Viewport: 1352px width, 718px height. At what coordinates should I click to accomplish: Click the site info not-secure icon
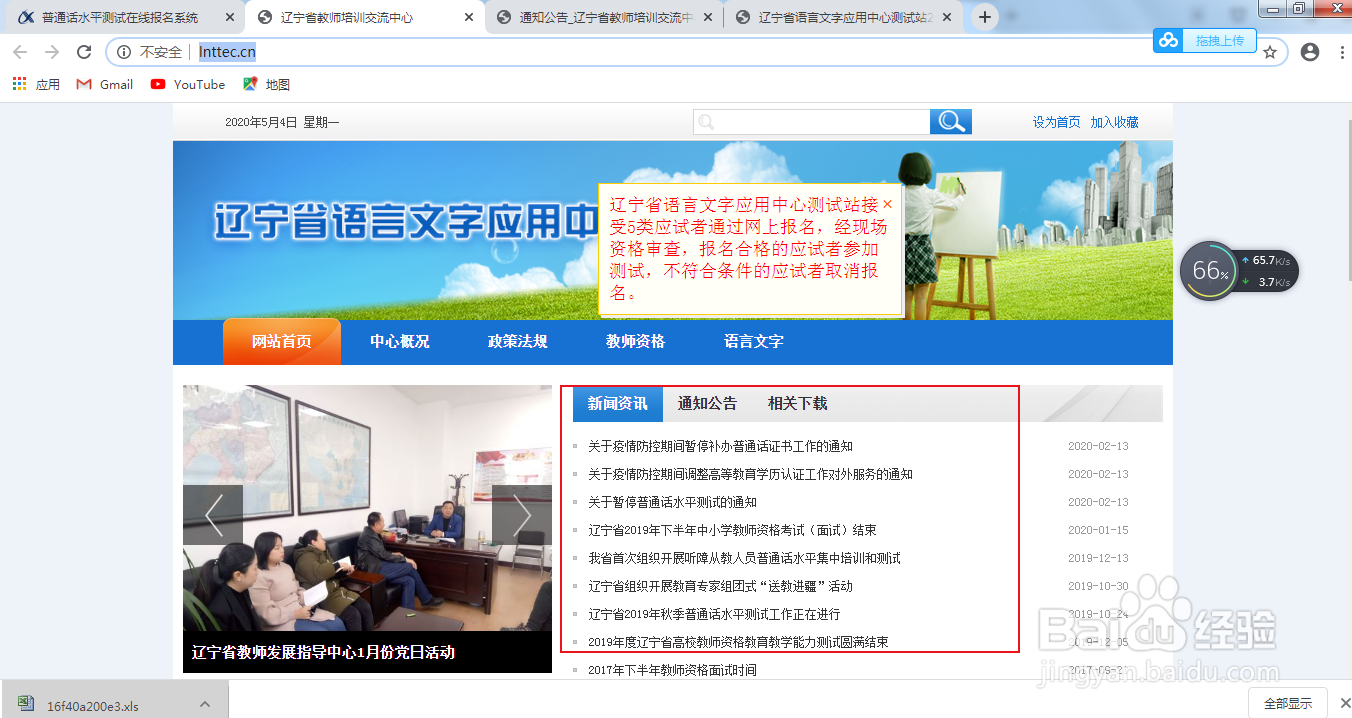pos(124,52)
